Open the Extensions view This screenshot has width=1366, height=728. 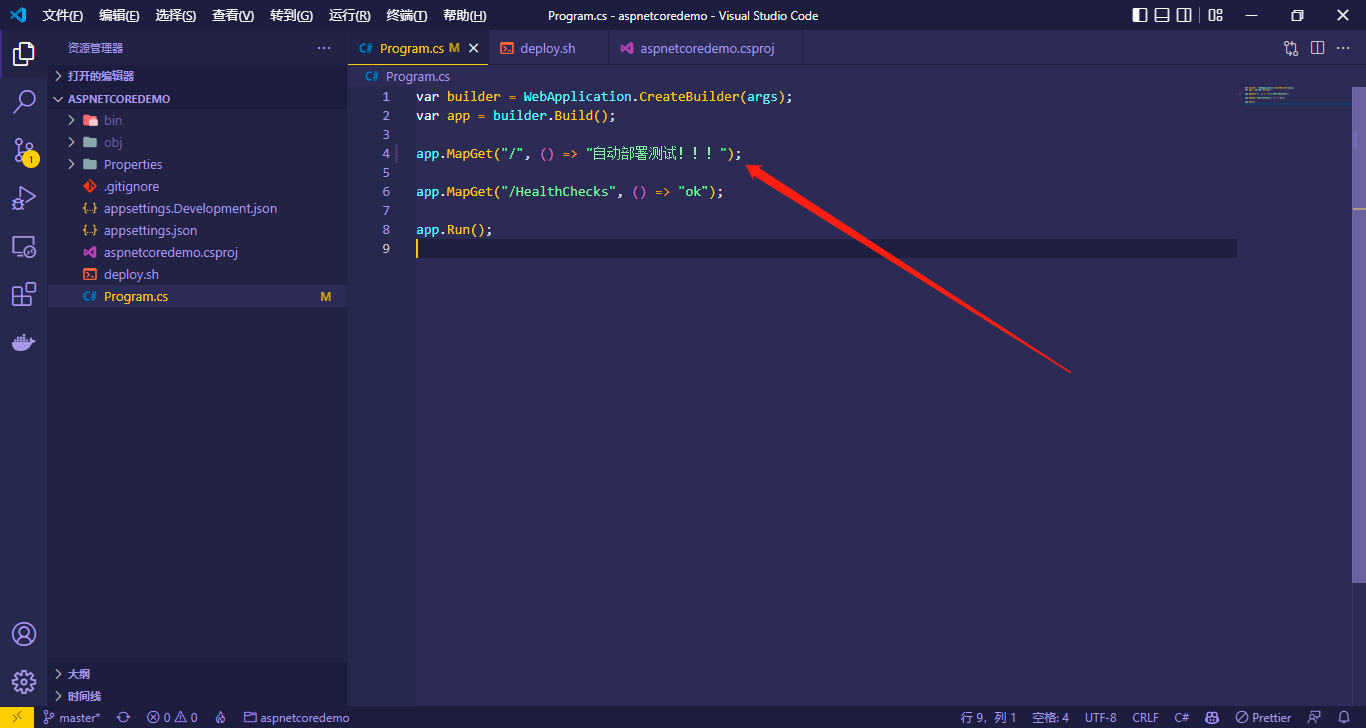click(24, 294)
